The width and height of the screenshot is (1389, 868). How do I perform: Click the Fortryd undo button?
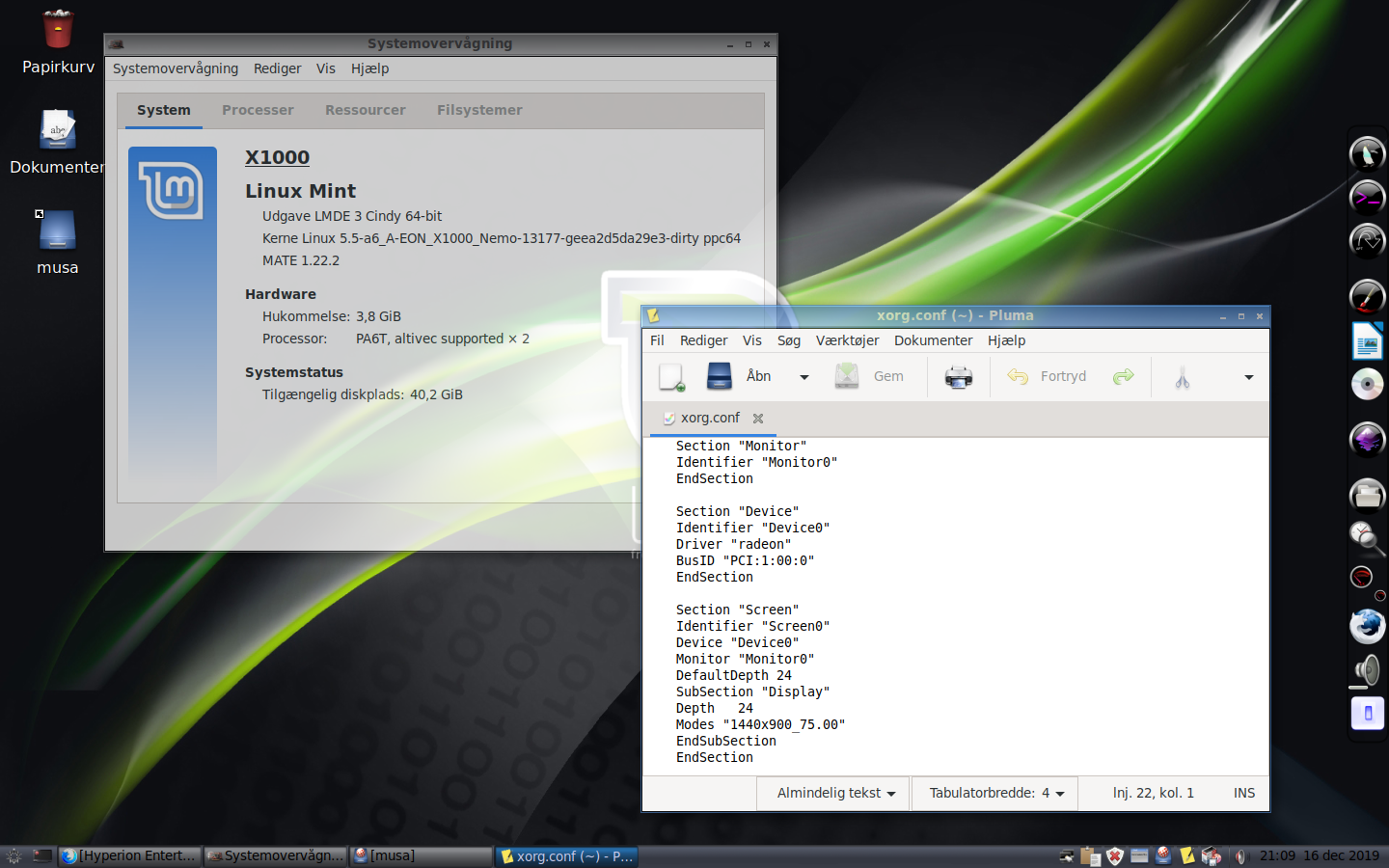point(1048,377)
